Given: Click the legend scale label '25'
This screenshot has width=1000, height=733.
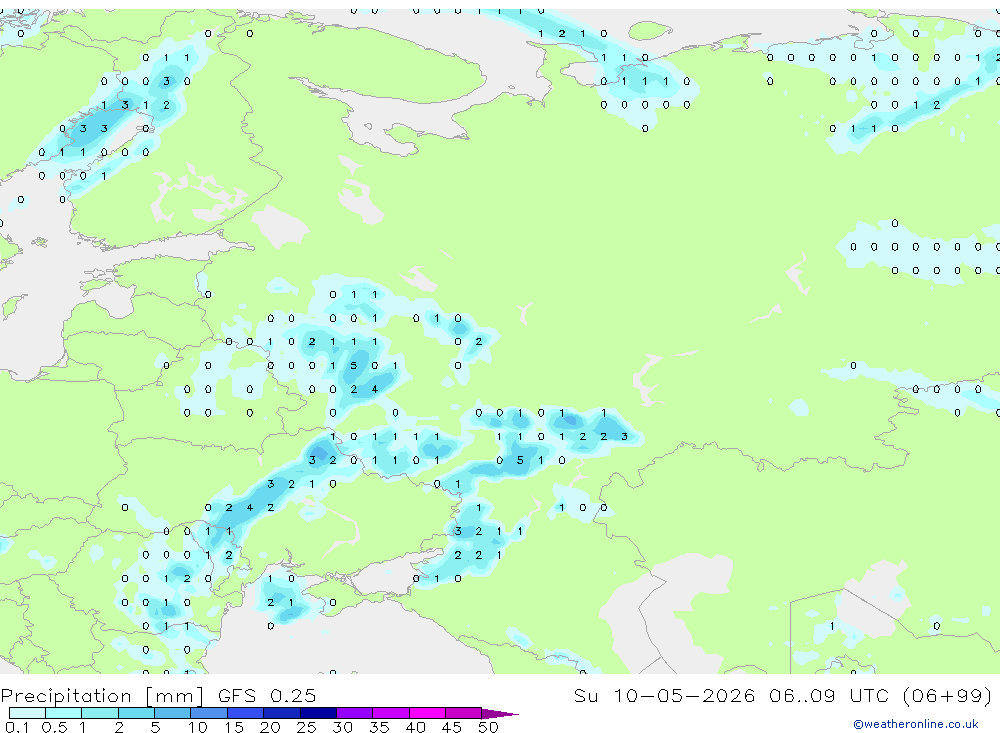Looking at the screenshot, I should tap(306, 727).
